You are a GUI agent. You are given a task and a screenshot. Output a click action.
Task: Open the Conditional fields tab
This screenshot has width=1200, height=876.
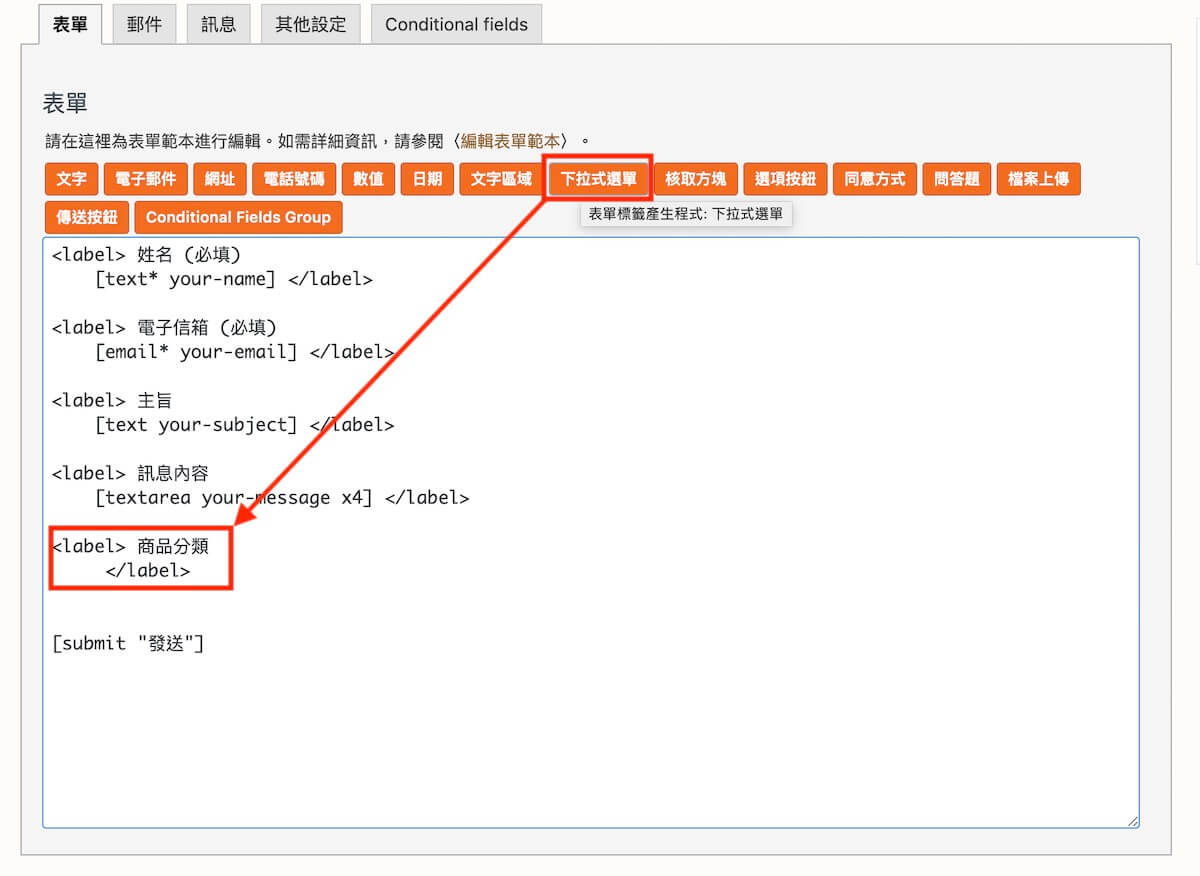click(456, 25)
